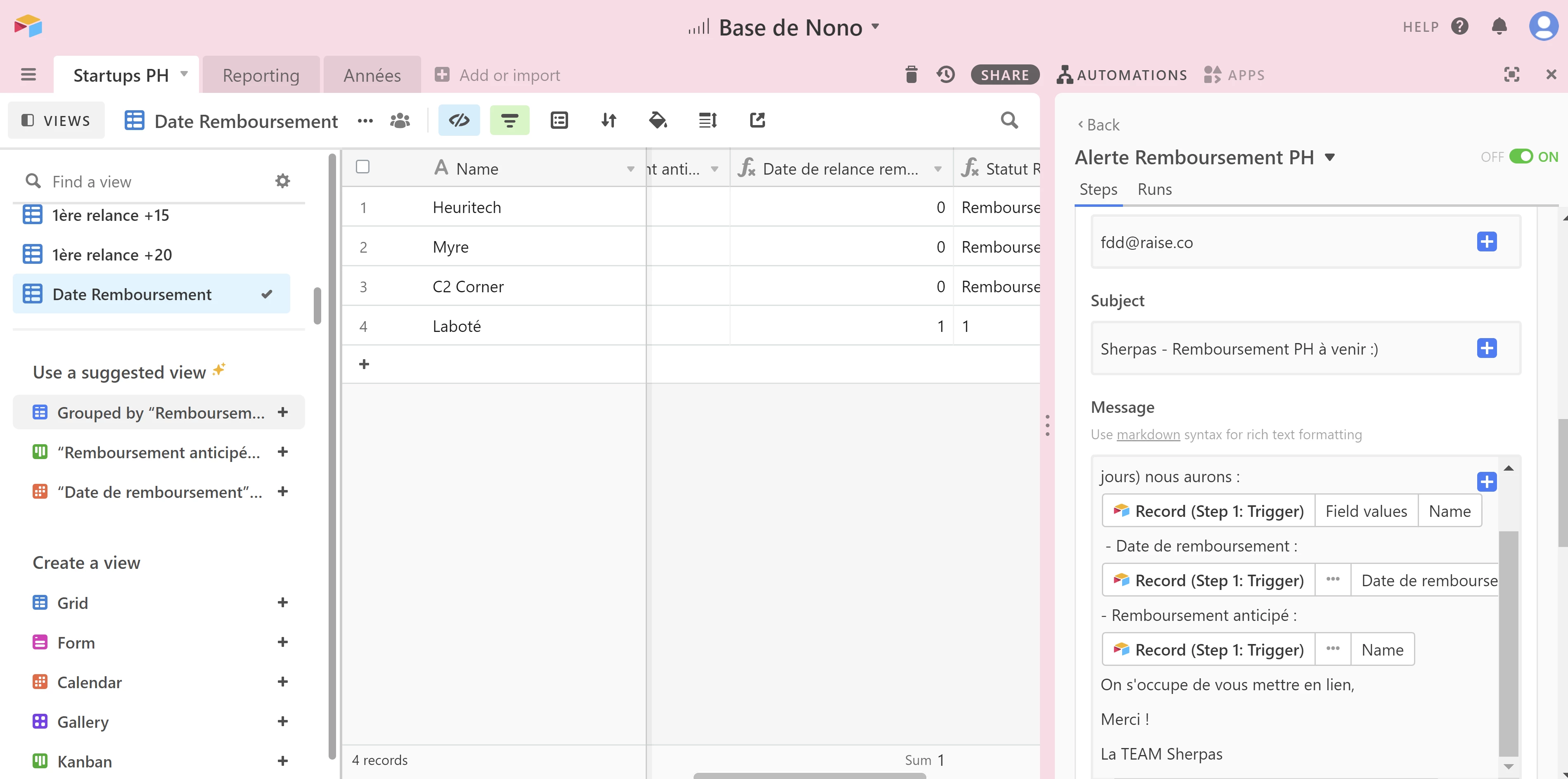Screen dimensions: 1568x779
Task: Open the AUTOMATIONS panel
Action: [x=1121, y=75]
